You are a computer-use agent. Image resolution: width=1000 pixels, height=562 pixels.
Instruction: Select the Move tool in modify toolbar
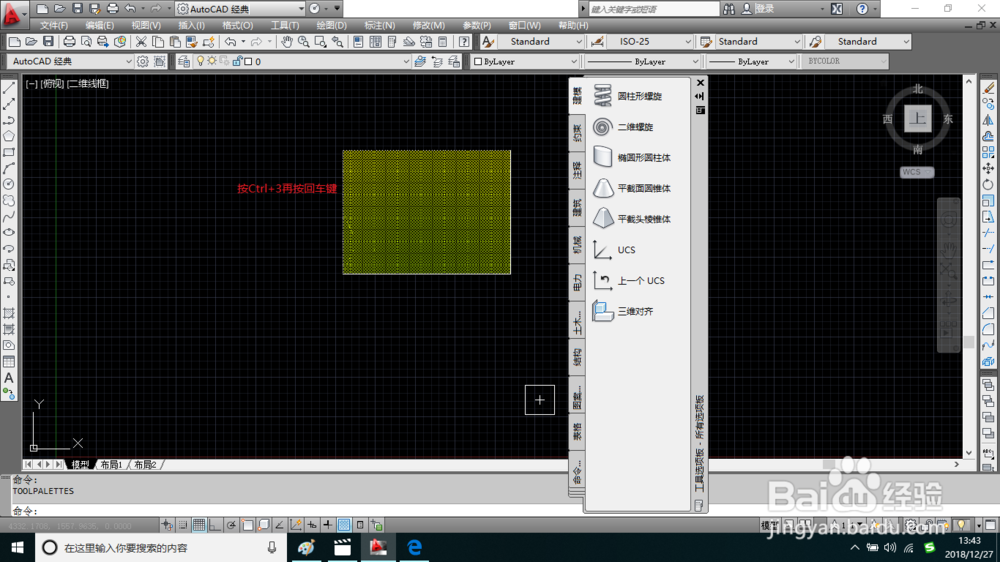[x=988, y=168]
